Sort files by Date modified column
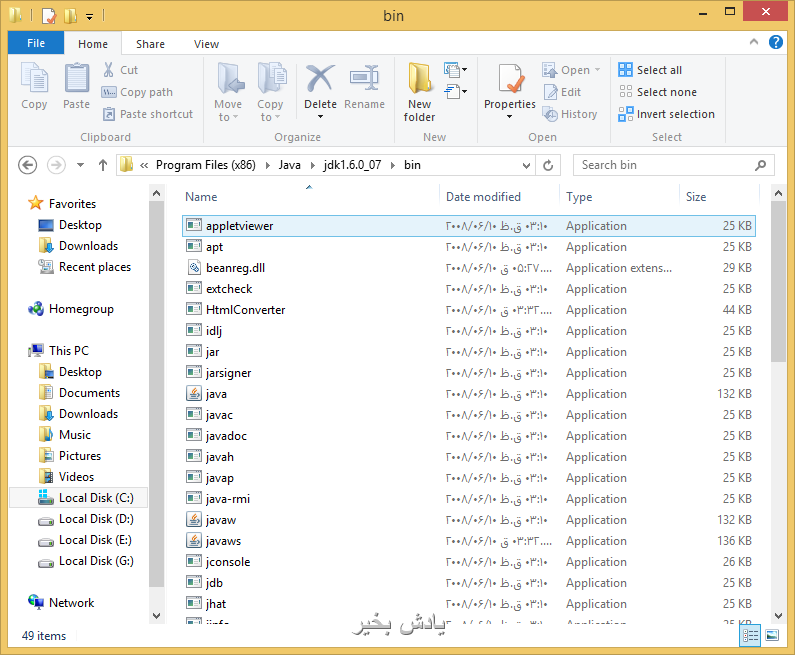 (483, 197)
